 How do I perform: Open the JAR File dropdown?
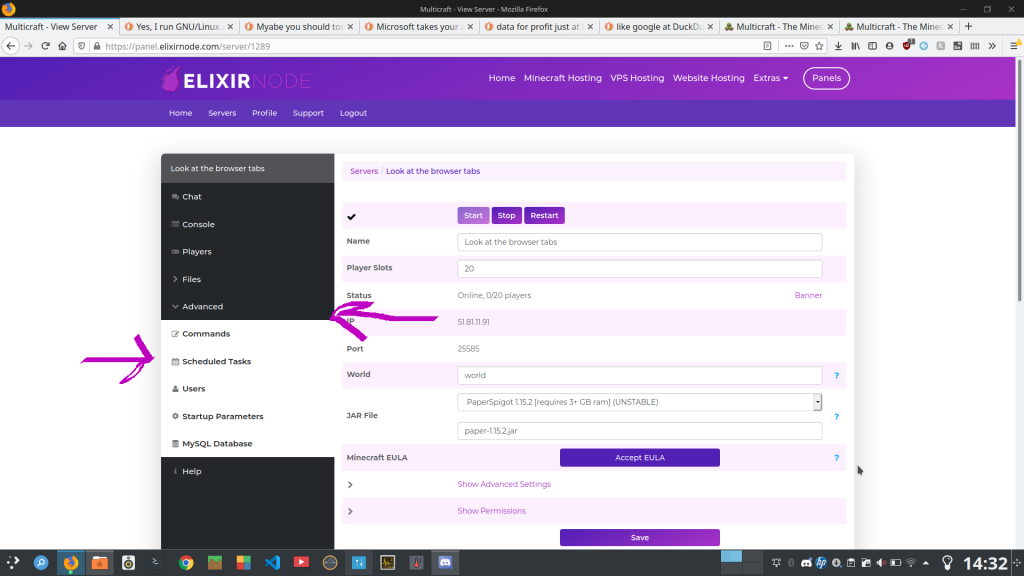[x=639, y=402]
